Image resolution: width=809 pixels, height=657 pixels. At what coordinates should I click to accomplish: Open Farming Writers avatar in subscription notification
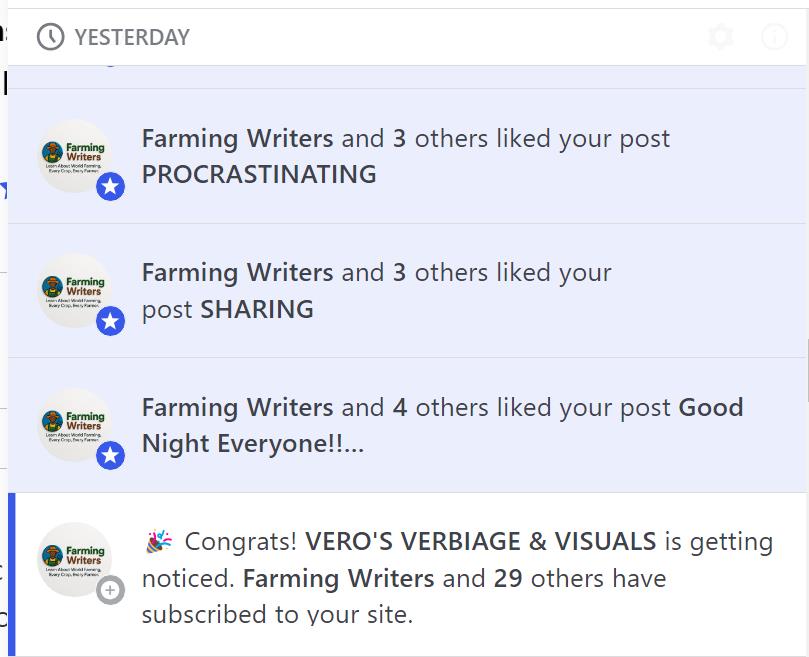(75, 559)
